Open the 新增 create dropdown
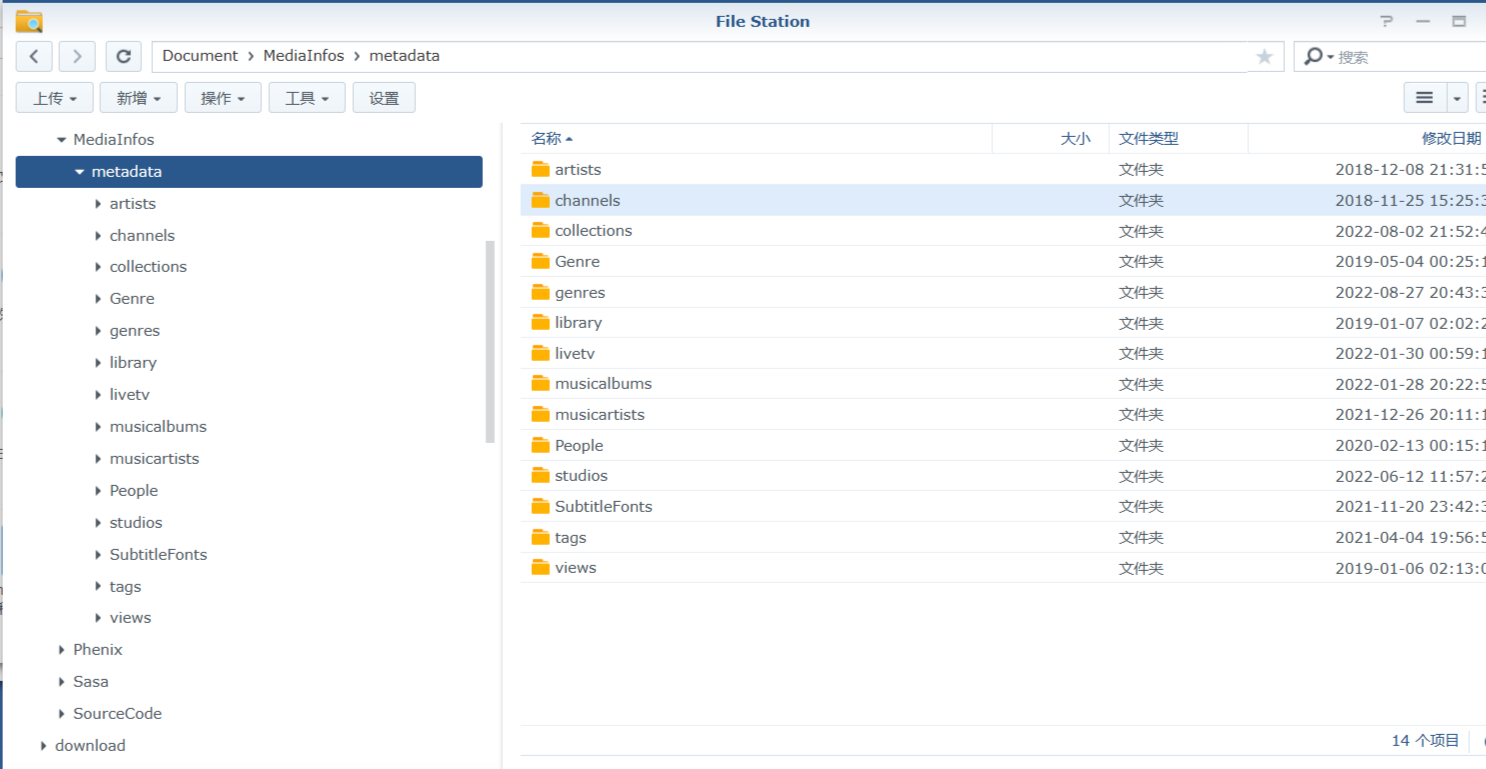Image resolution: width=1486 pixels, height=769 pixels. click(x=139, y=98)
